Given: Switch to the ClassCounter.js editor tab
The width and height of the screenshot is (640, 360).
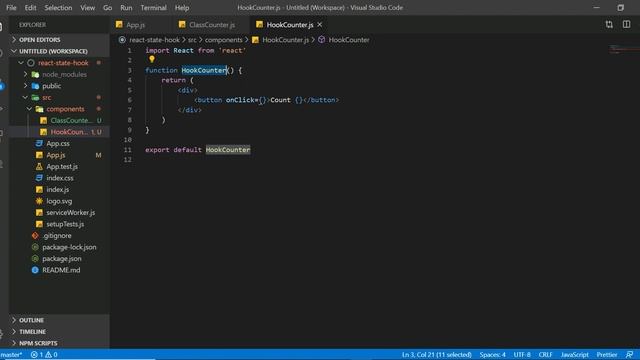Looking at the screenshot, I should point(211,25).
